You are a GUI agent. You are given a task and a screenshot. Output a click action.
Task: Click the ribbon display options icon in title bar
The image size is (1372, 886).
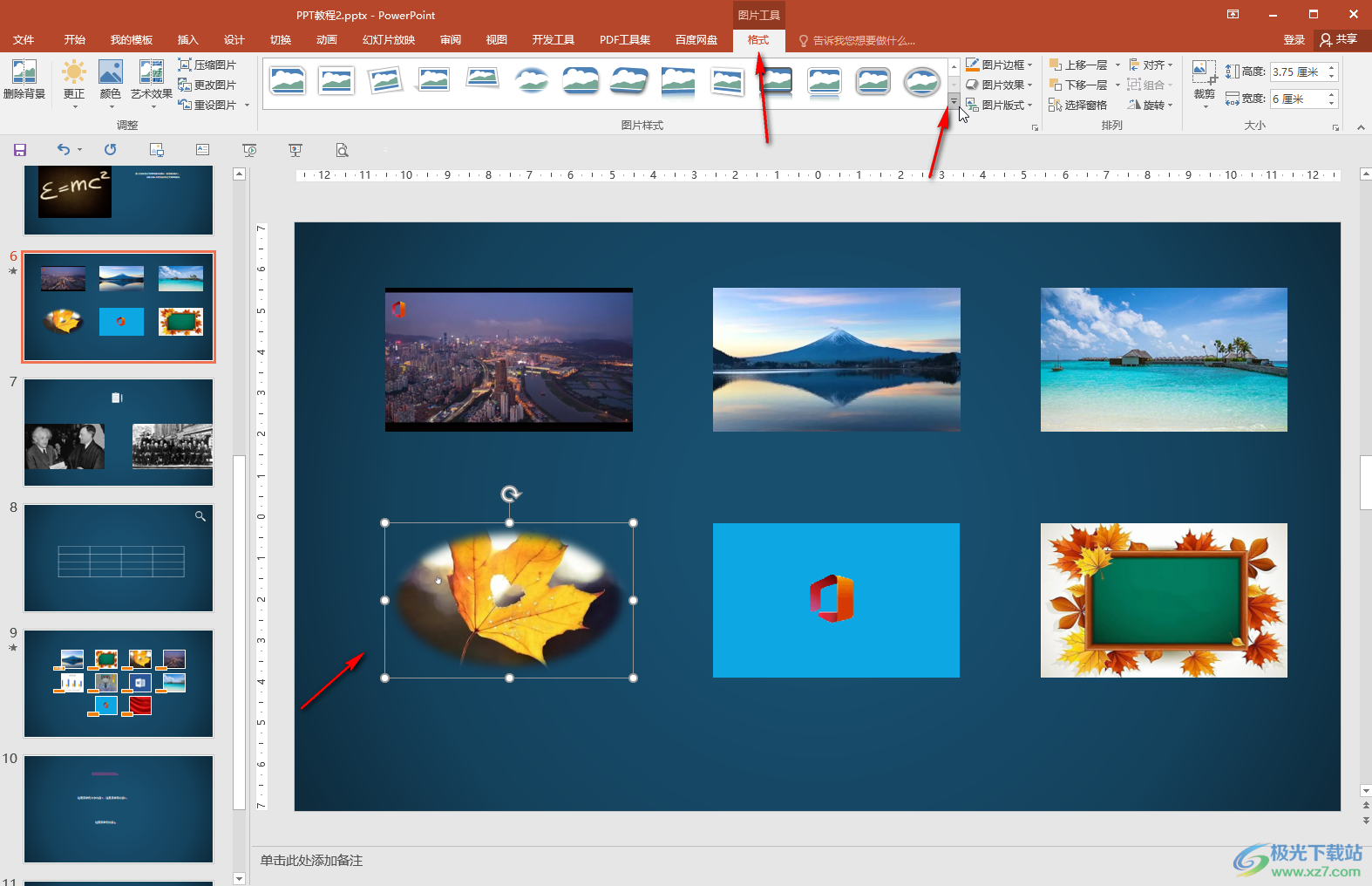coord(1233,14)
